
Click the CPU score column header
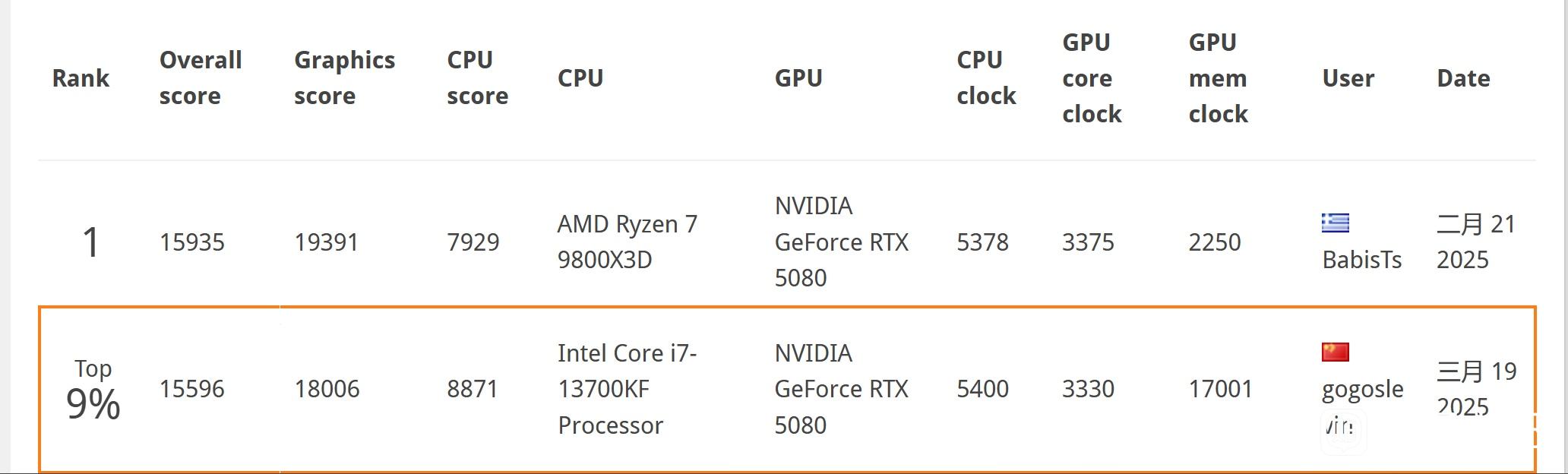[x=478, y=77]
